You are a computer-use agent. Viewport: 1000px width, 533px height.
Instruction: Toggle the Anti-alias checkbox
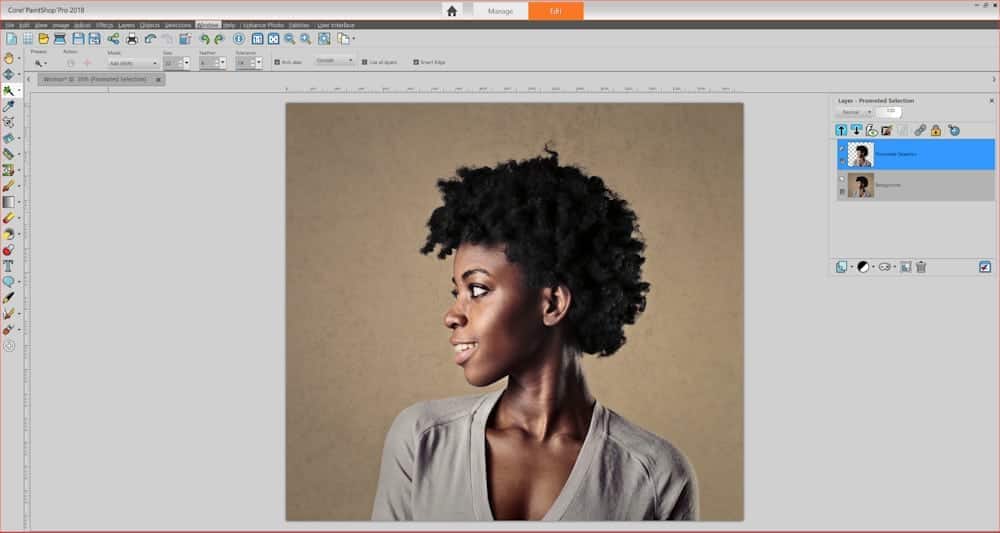[x=277, y=62]
